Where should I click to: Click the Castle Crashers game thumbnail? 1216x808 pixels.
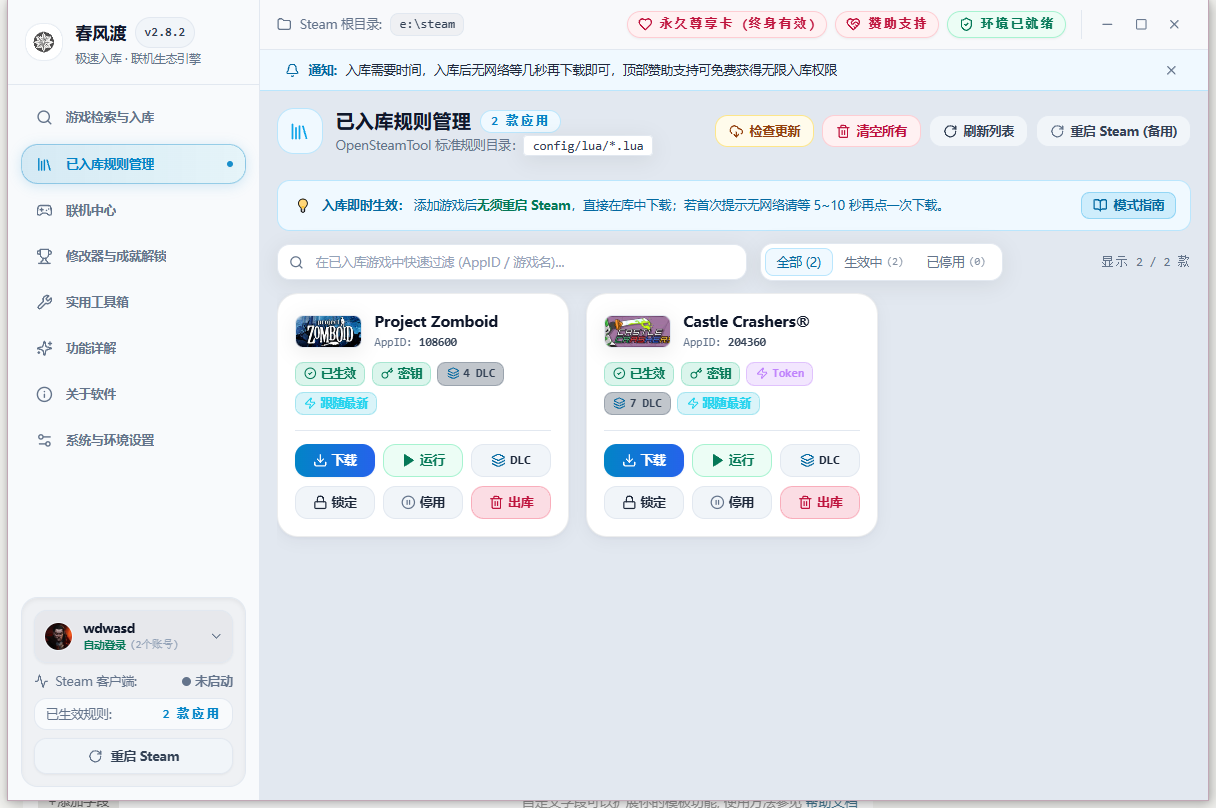(x=637, y=331)
